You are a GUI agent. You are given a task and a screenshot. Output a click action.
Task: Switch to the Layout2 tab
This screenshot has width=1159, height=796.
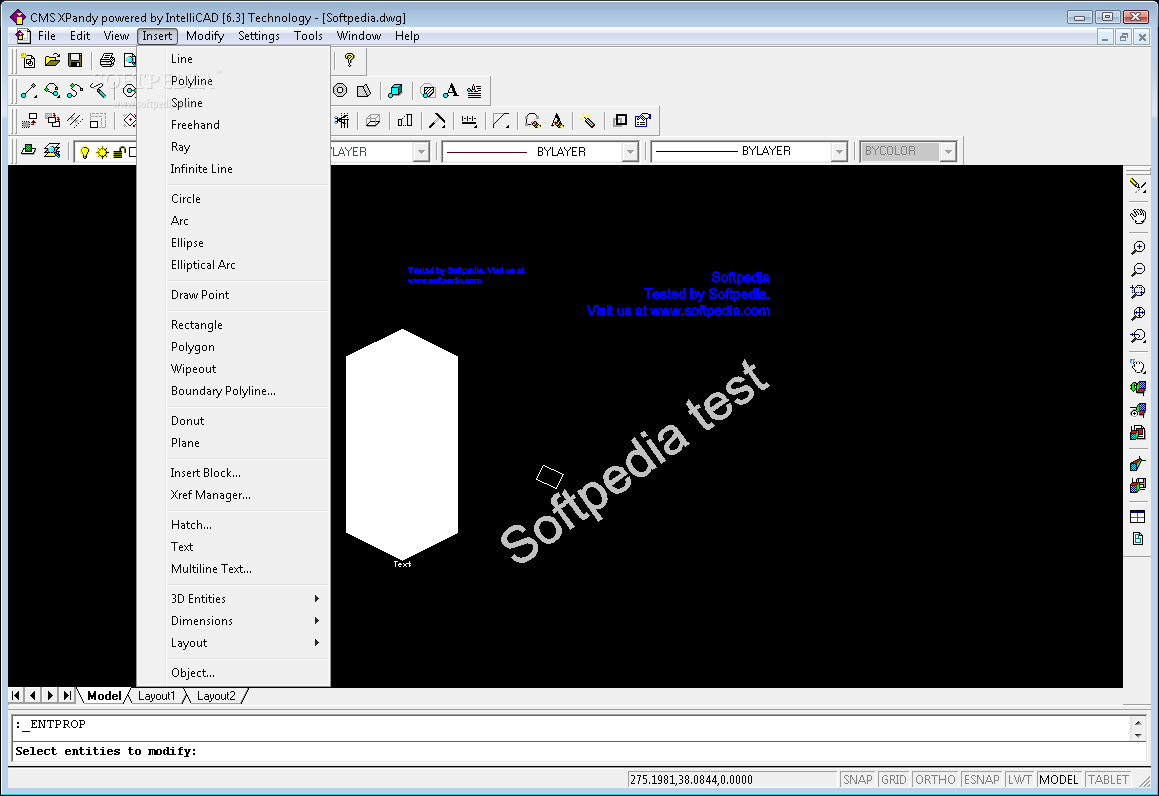tap(216, 695)
